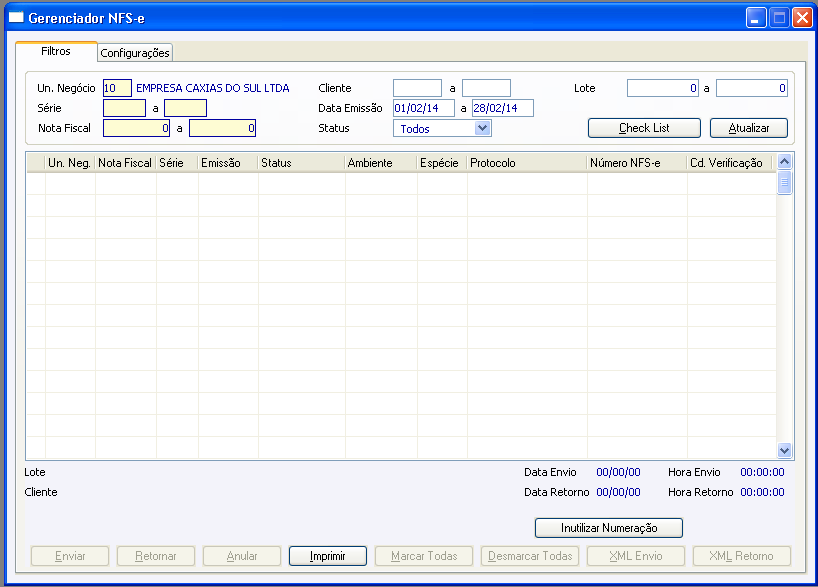Open the Status dropdown showing Todos
Viewport: 818px width, 587px height.
coord(442,128)
